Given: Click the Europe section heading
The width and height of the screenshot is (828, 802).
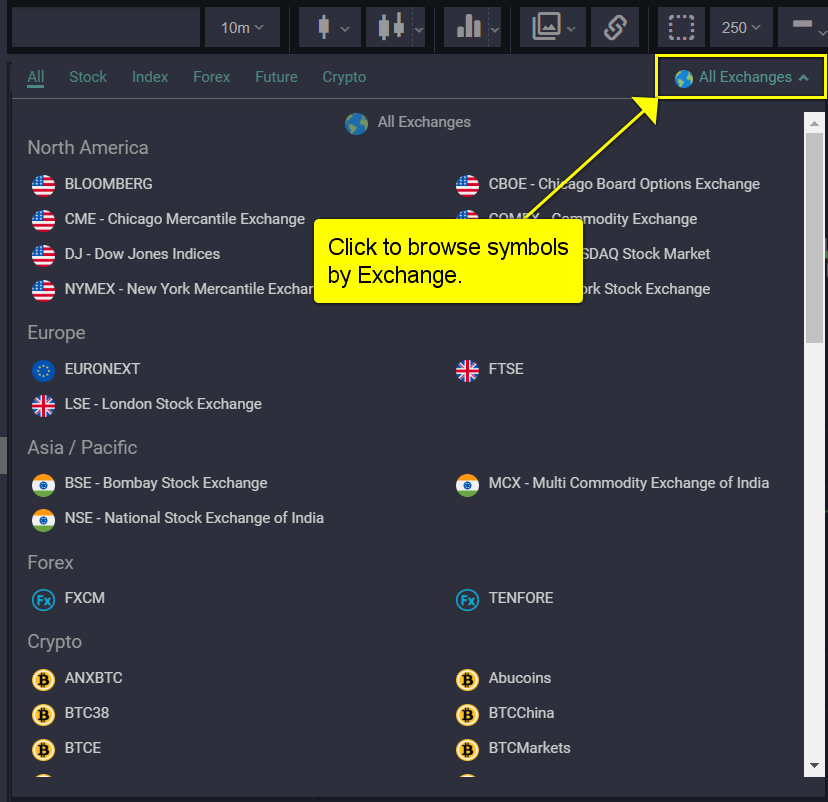Looking at the screenshot, I should coord(57,333).
